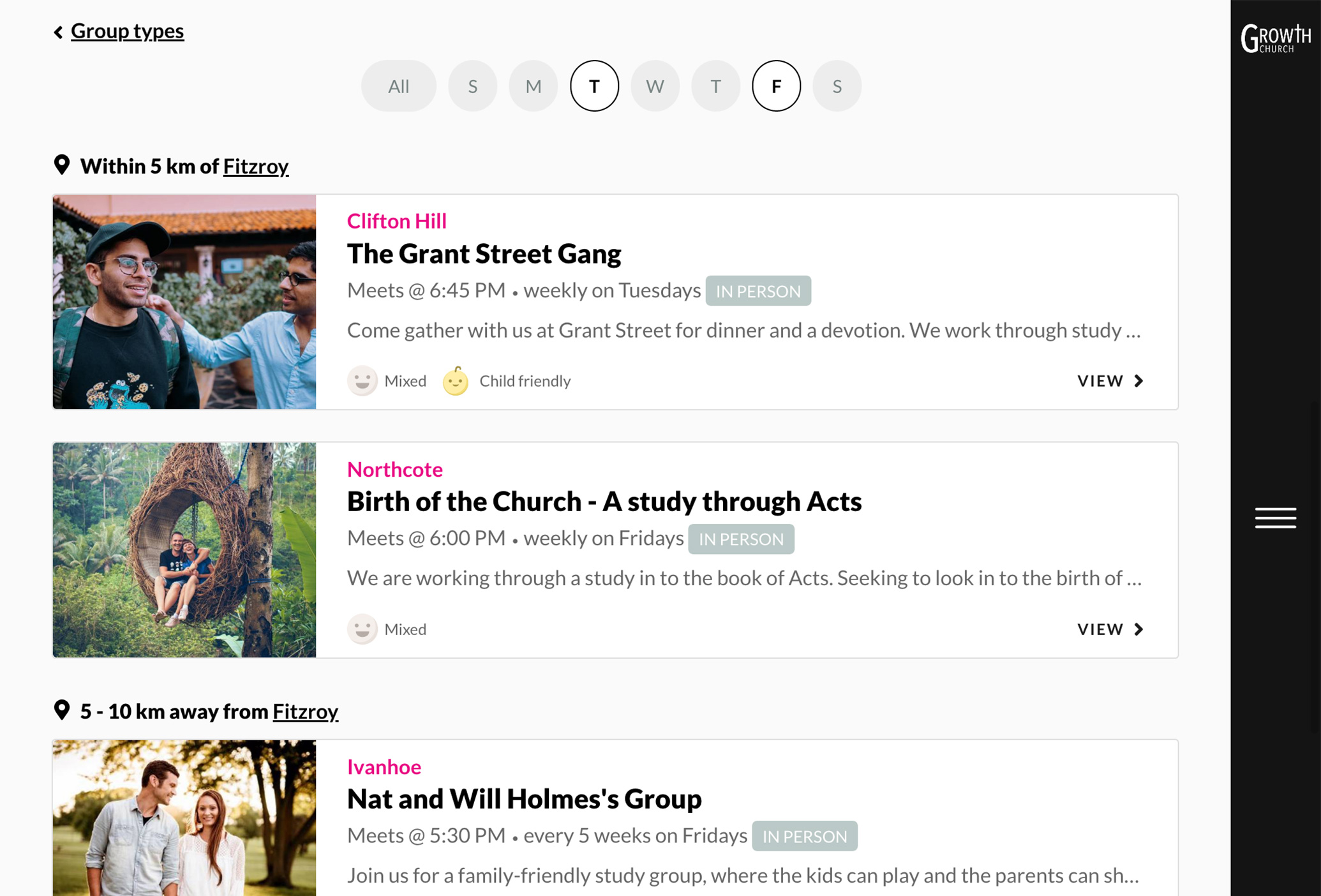The image size is (1321, 896).
Task: Click the location pin beside 5 - 10 km
Action: point(62,710)
